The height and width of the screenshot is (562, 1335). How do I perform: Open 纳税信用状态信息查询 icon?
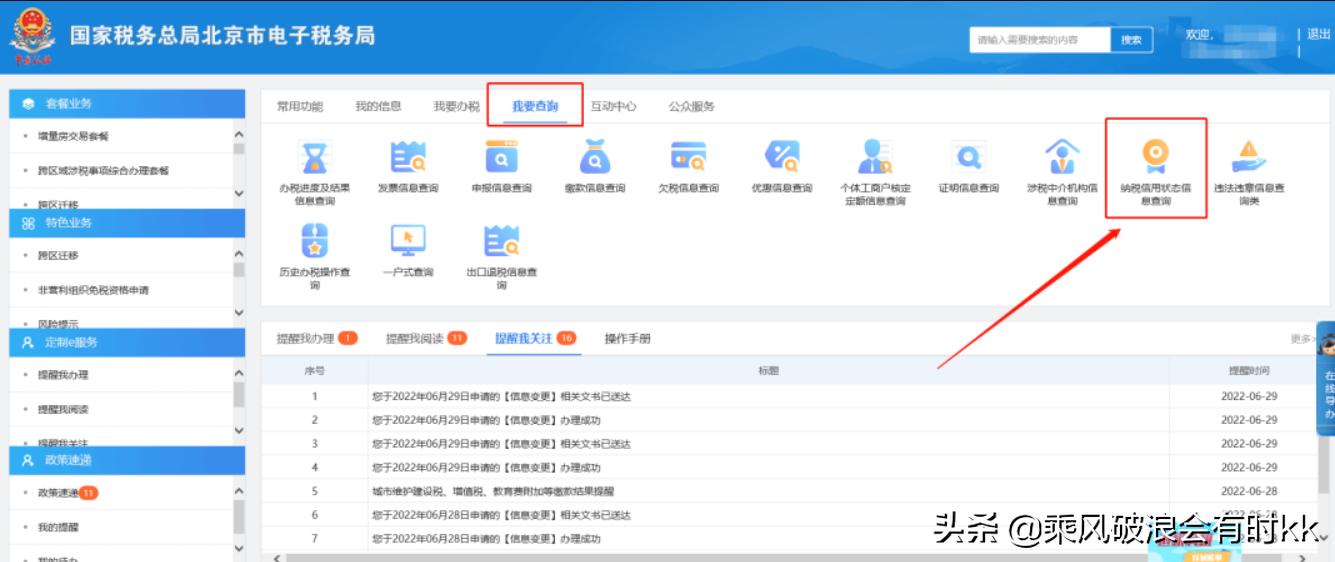click(1155, 156)
